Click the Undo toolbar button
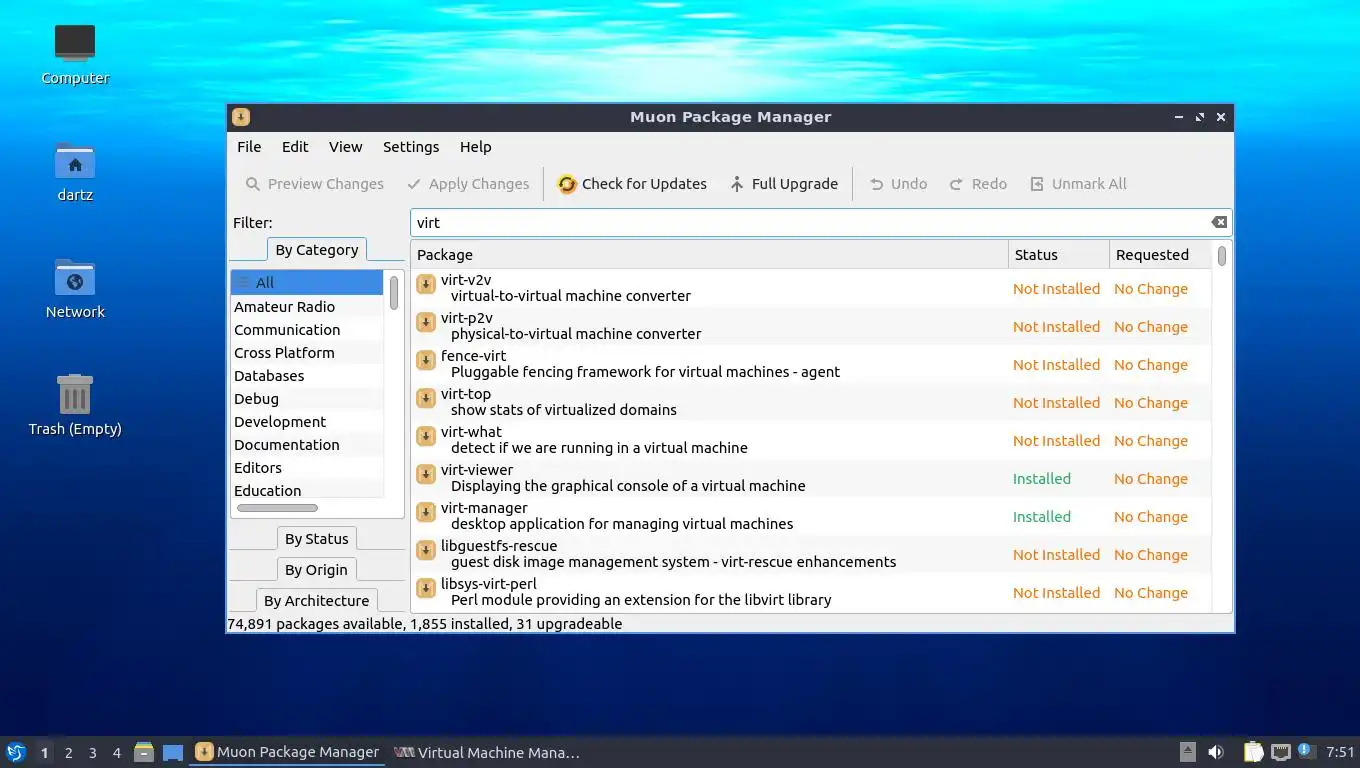The image size is (1360, 768). [898, 184]
